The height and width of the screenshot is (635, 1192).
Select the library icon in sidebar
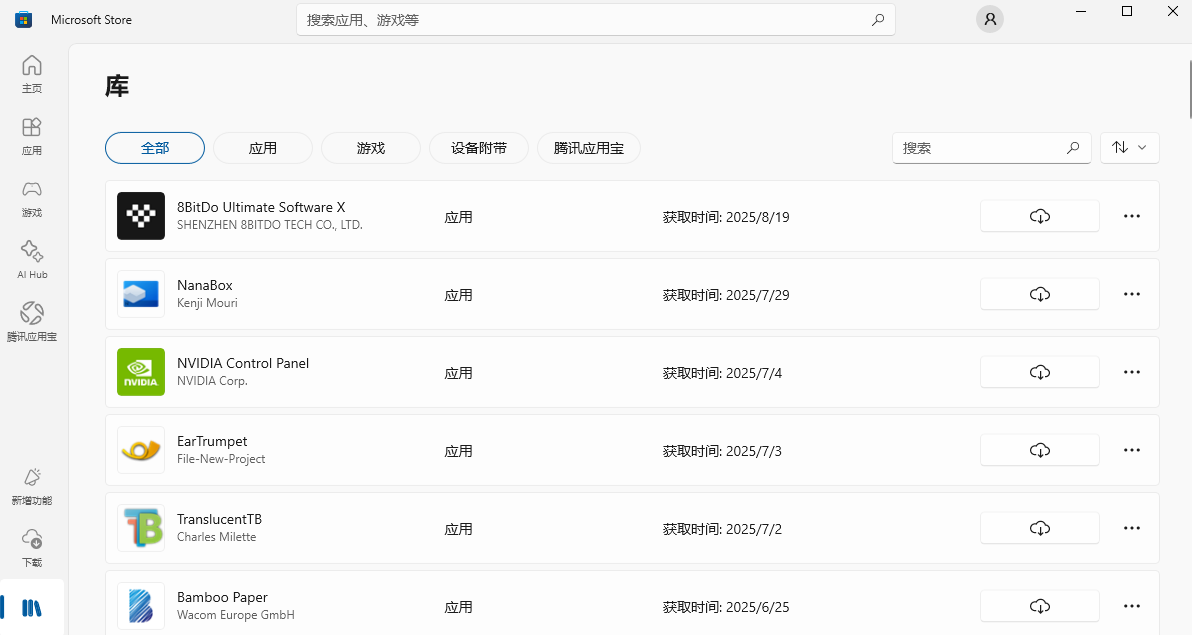[32, 608]
